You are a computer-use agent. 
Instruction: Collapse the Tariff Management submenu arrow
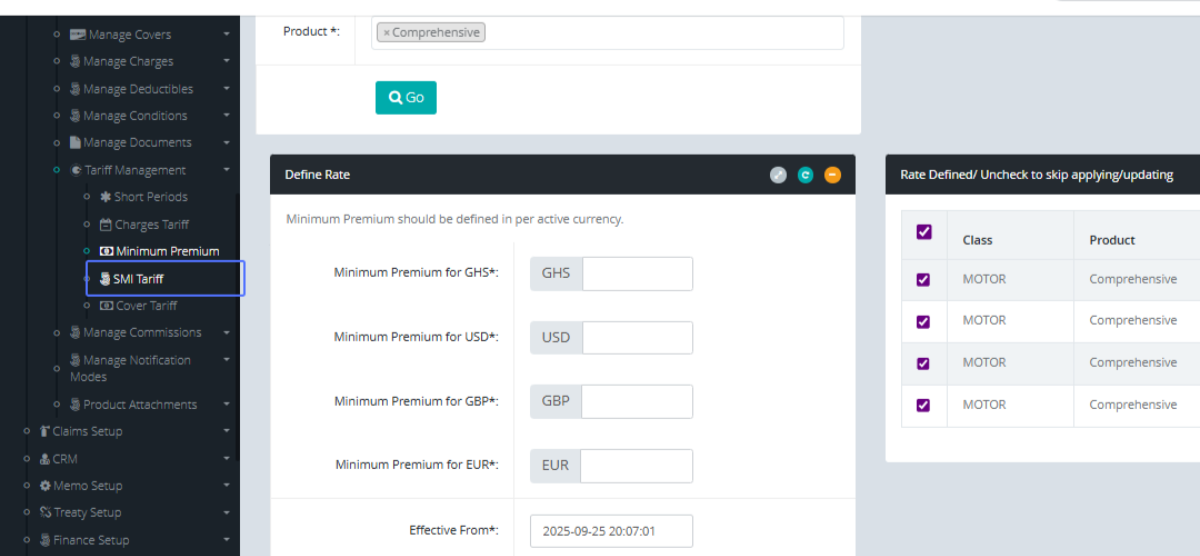[227, 170]
